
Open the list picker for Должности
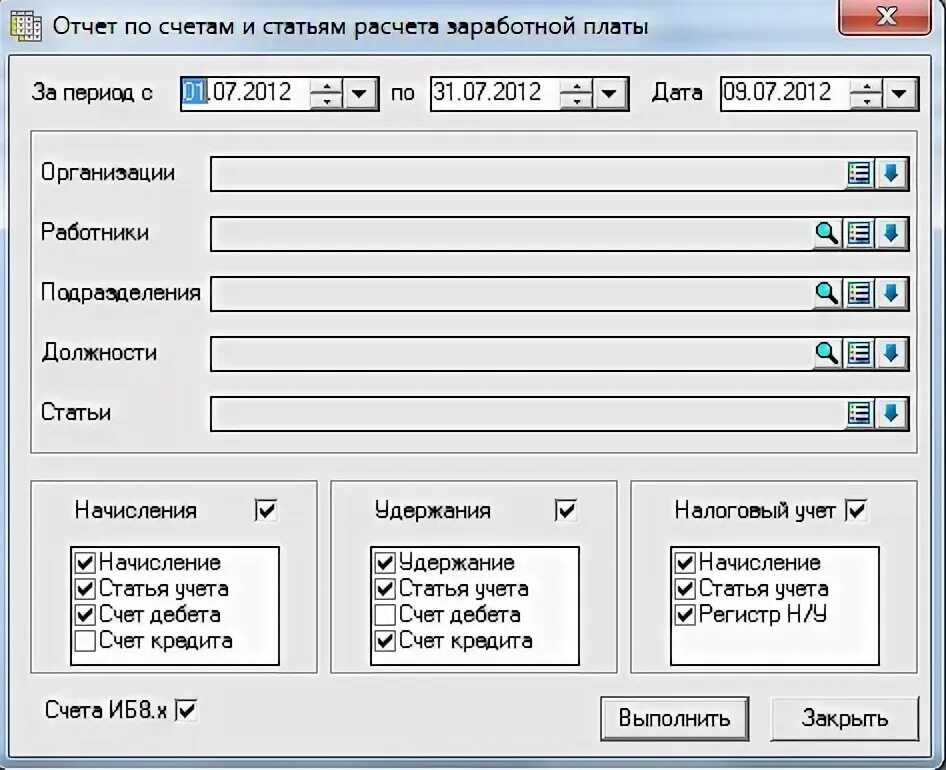(860, 354)
